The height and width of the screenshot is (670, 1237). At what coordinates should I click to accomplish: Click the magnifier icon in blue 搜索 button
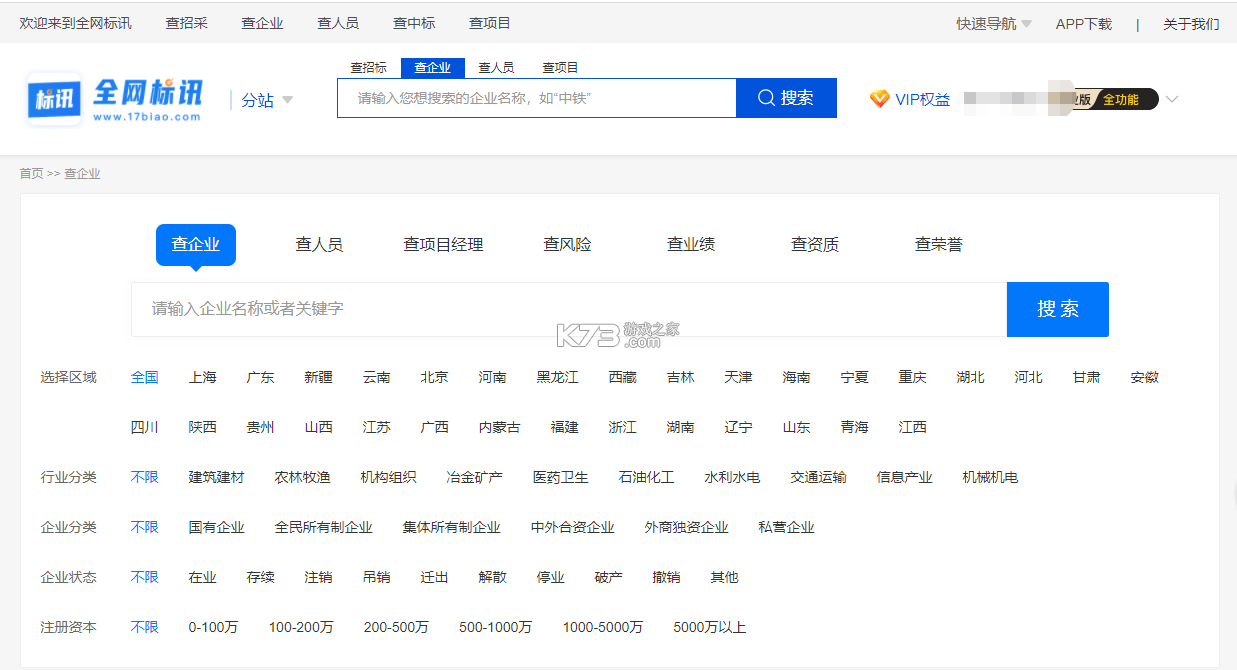(x=767, y=98)
